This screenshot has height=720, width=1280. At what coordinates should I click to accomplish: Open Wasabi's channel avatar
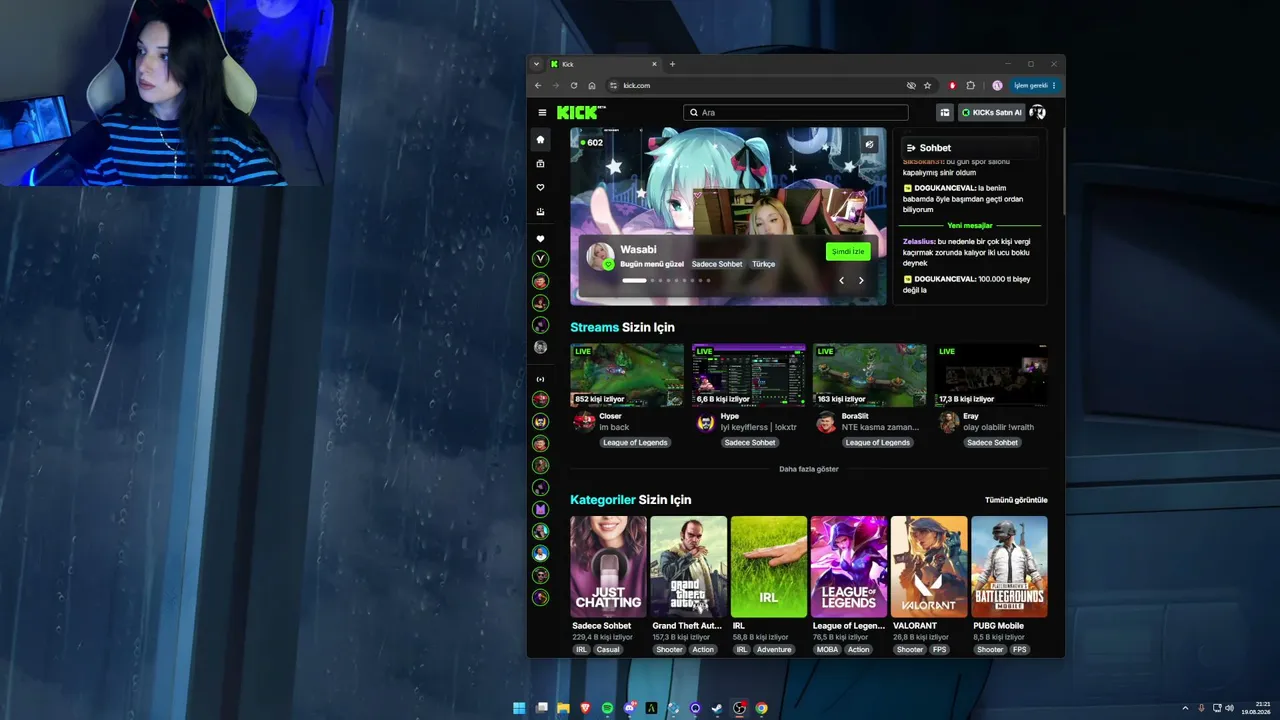[600, 257]
